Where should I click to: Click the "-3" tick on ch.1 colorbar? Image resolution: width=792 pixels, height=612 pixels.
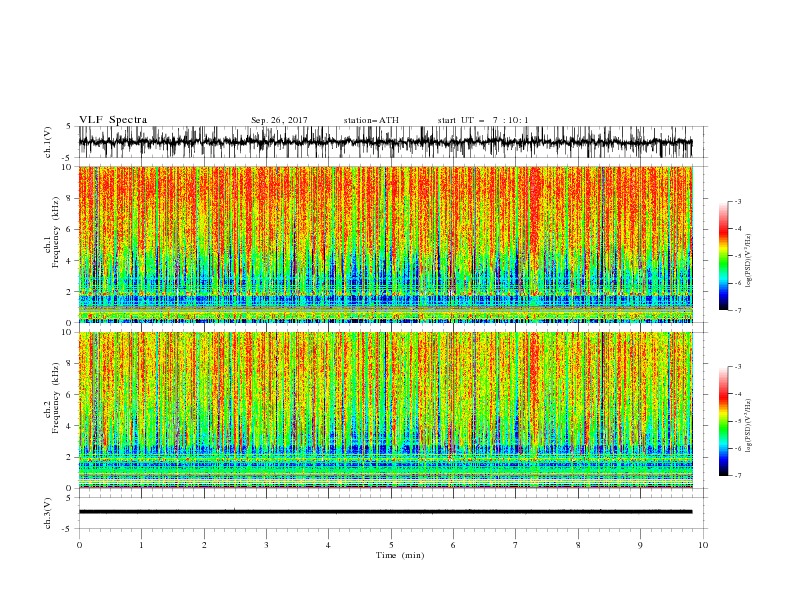tap(738, 201)
